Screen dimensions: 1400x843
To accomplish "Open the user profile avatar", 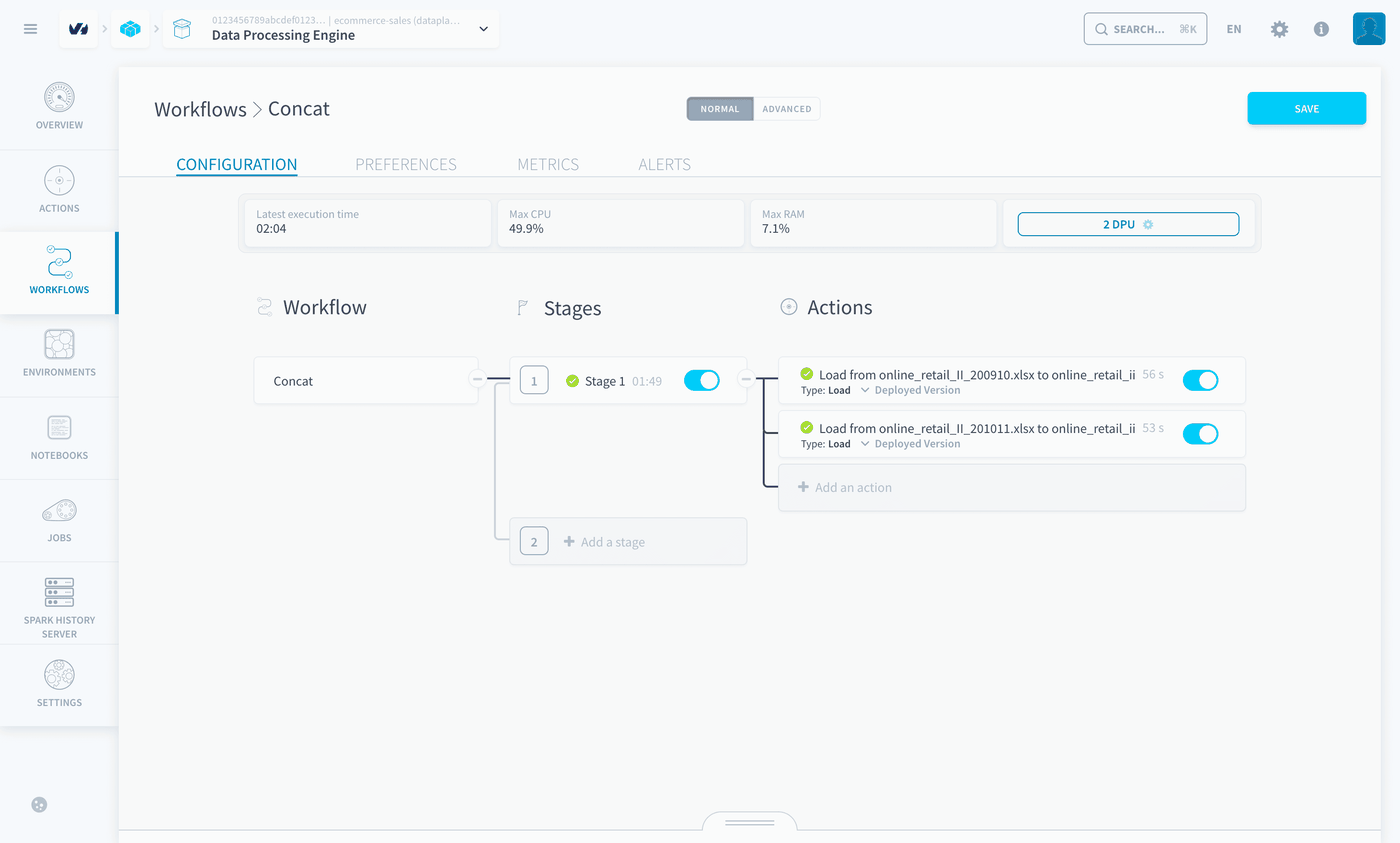I will coord(1369,29).
